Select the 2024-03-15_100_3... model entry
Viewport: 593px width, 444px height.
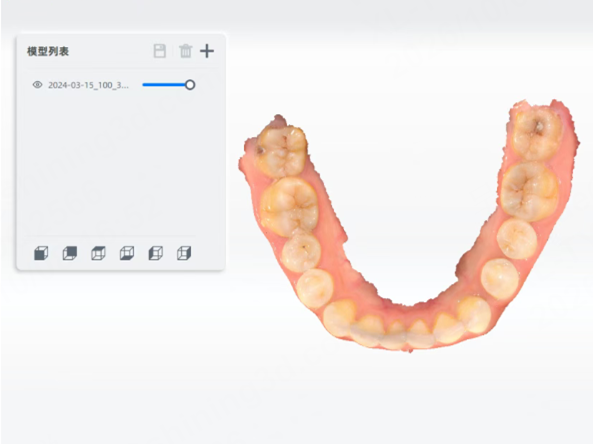tap(88, 85)
